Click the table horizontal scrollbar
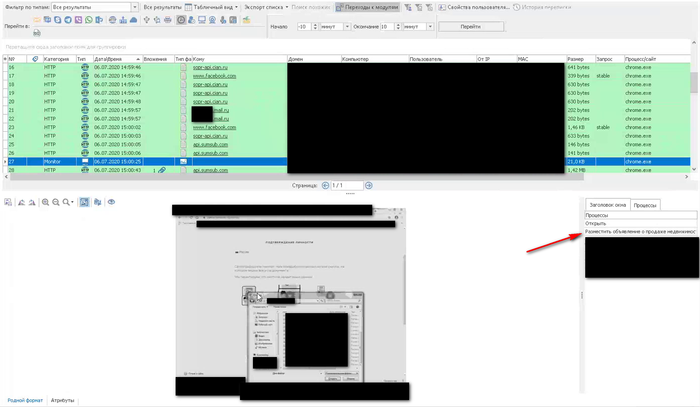Screen dimensions: 700x407 coord(297,177)
